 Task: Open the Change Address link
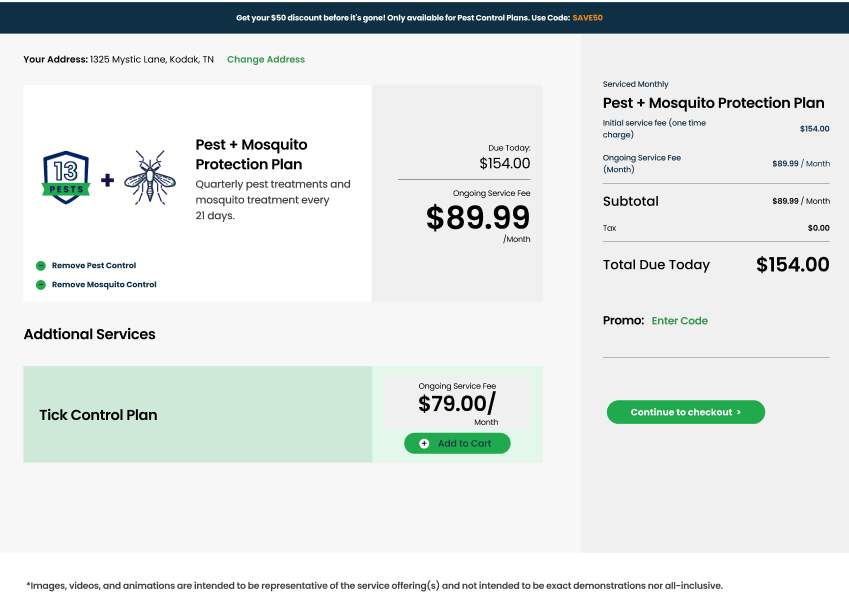tap(266, 60)
